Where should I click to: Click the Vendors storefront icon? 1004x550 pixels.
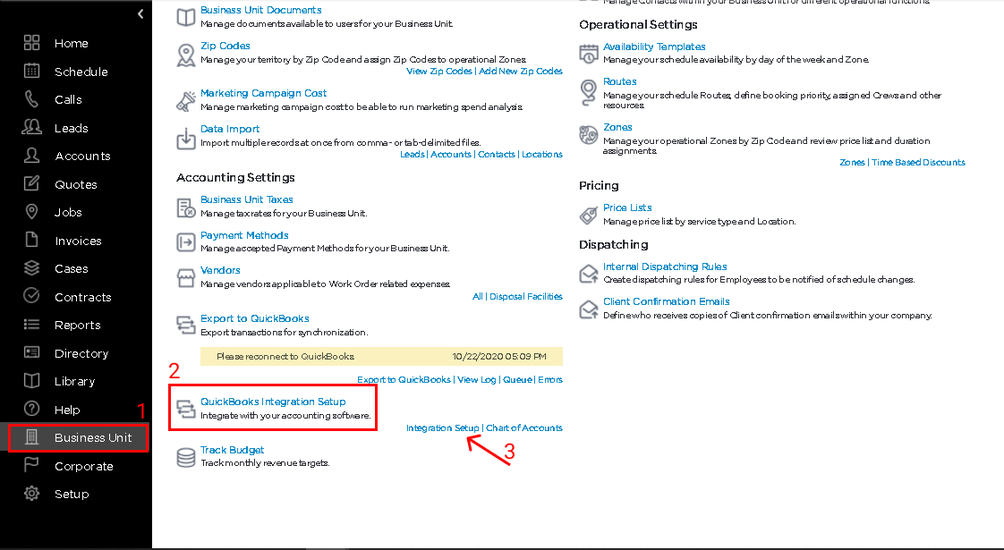[x=186, y=278]
